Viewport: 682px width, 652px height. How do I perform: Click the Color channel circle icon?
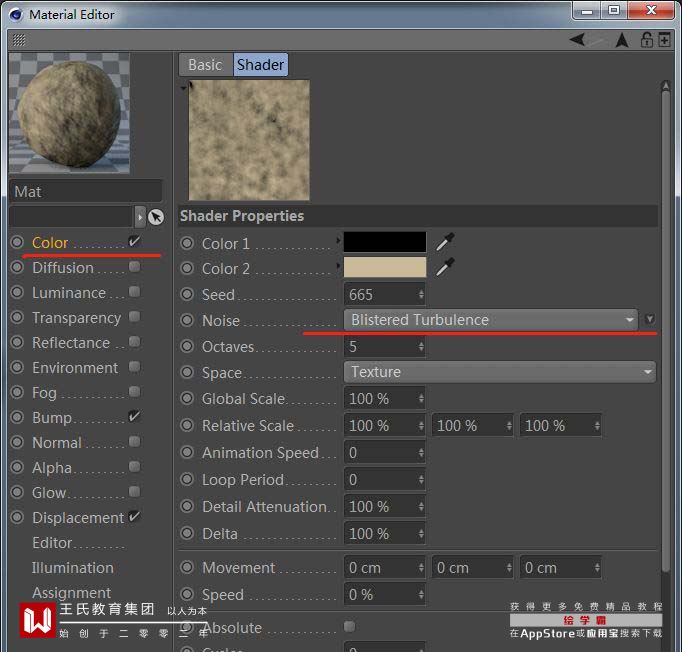pos(17,242)
